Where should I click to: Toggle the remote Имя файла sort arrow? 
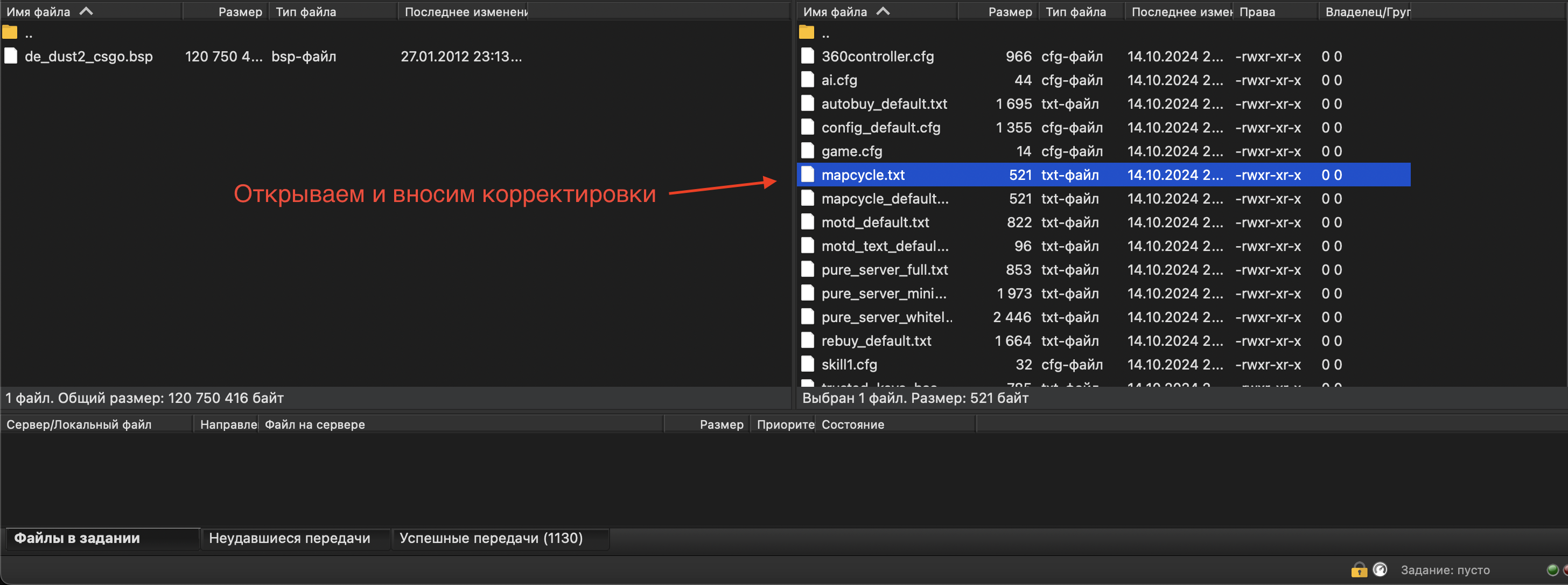coord(883,11)
